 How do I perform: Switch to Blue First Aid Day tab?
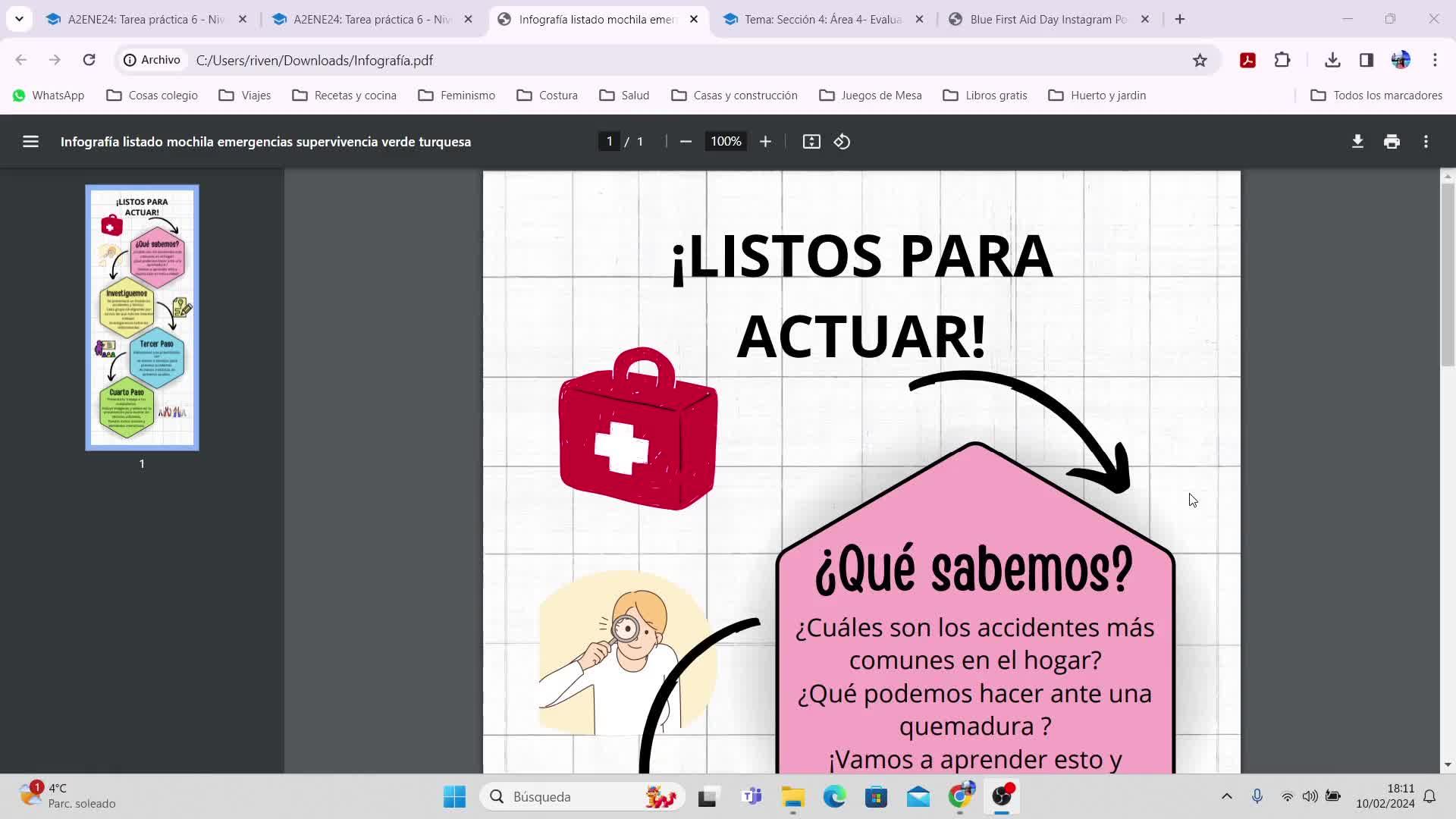(x=1047, y=19)
